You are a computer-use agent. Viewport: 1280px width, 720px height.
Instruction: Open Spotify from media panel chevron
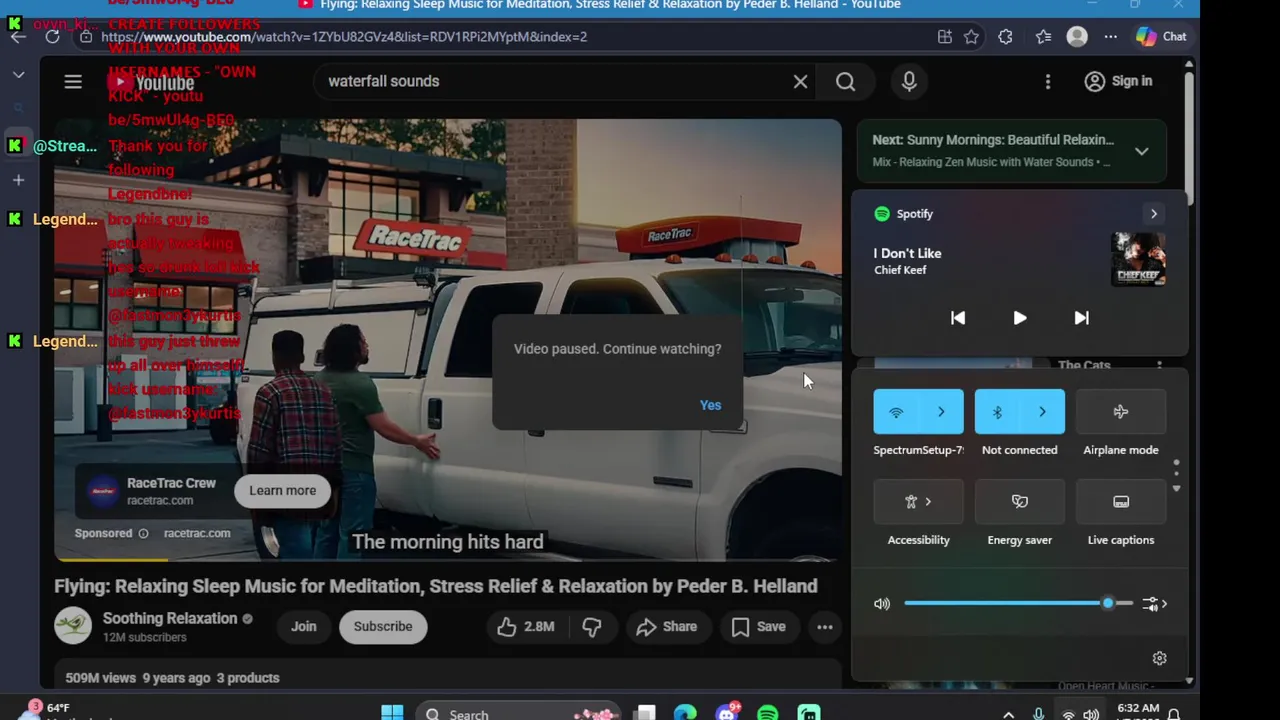point(1153,213)
